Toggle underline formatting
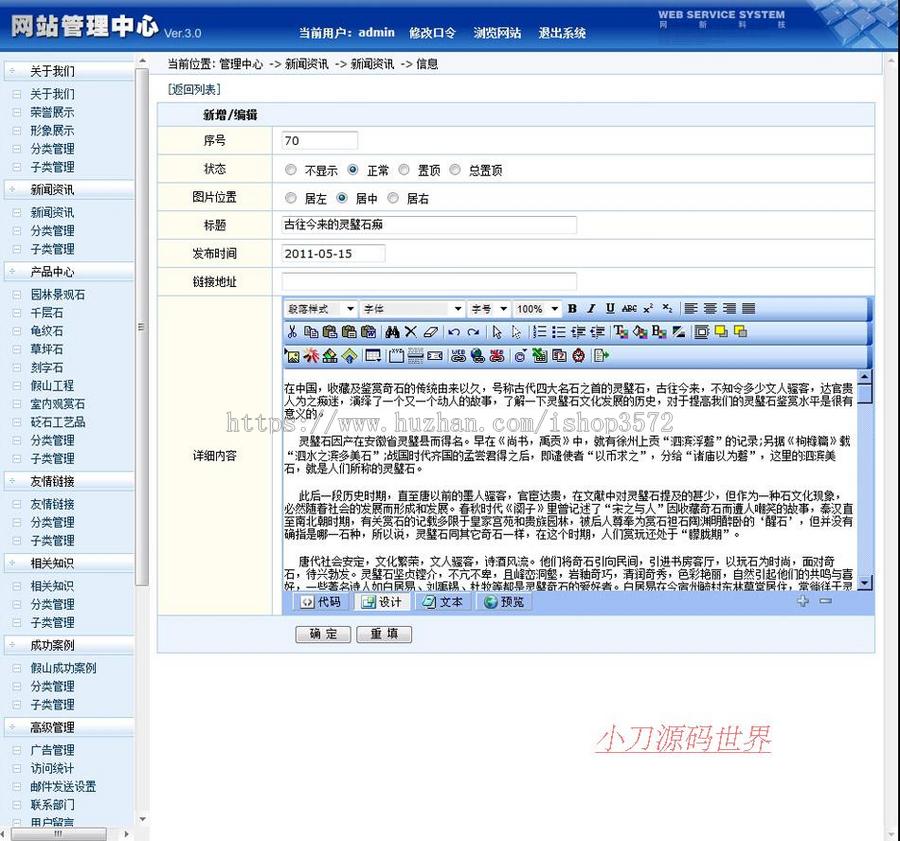900x841 pixels. tap(609, 308)
